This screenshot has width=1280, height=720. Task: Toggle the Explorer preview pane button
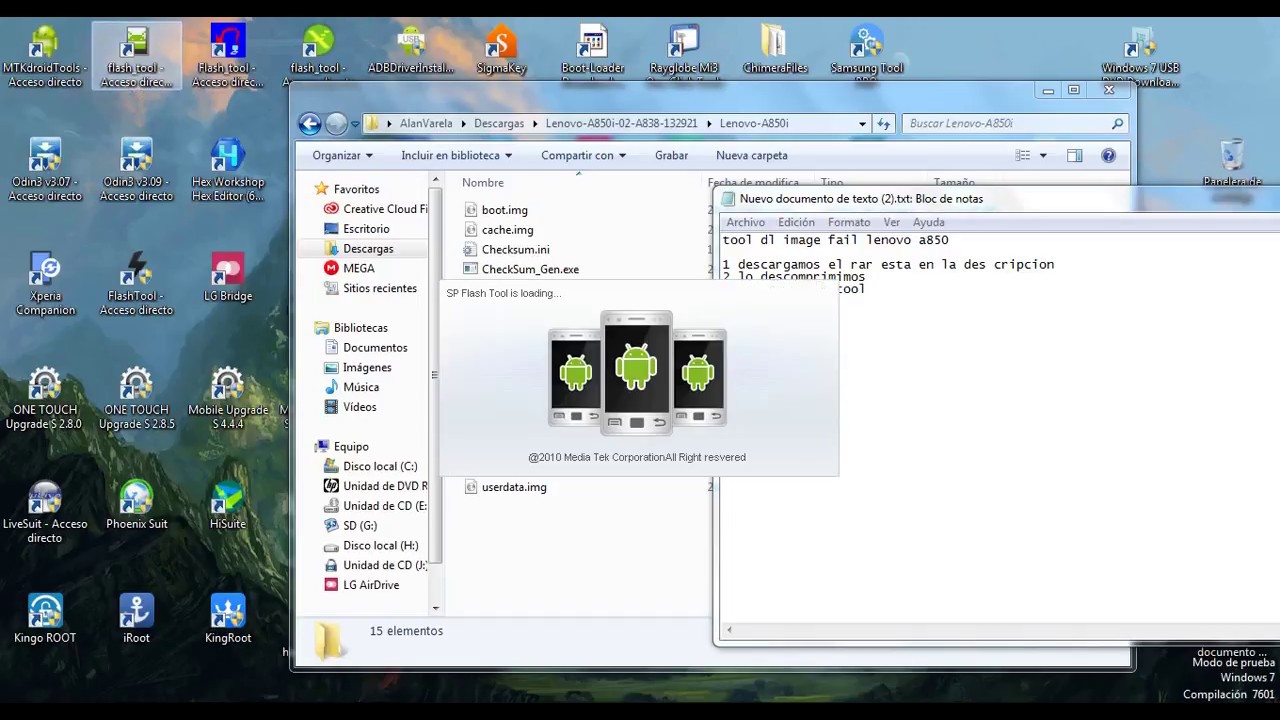[x=1074, y=155]
